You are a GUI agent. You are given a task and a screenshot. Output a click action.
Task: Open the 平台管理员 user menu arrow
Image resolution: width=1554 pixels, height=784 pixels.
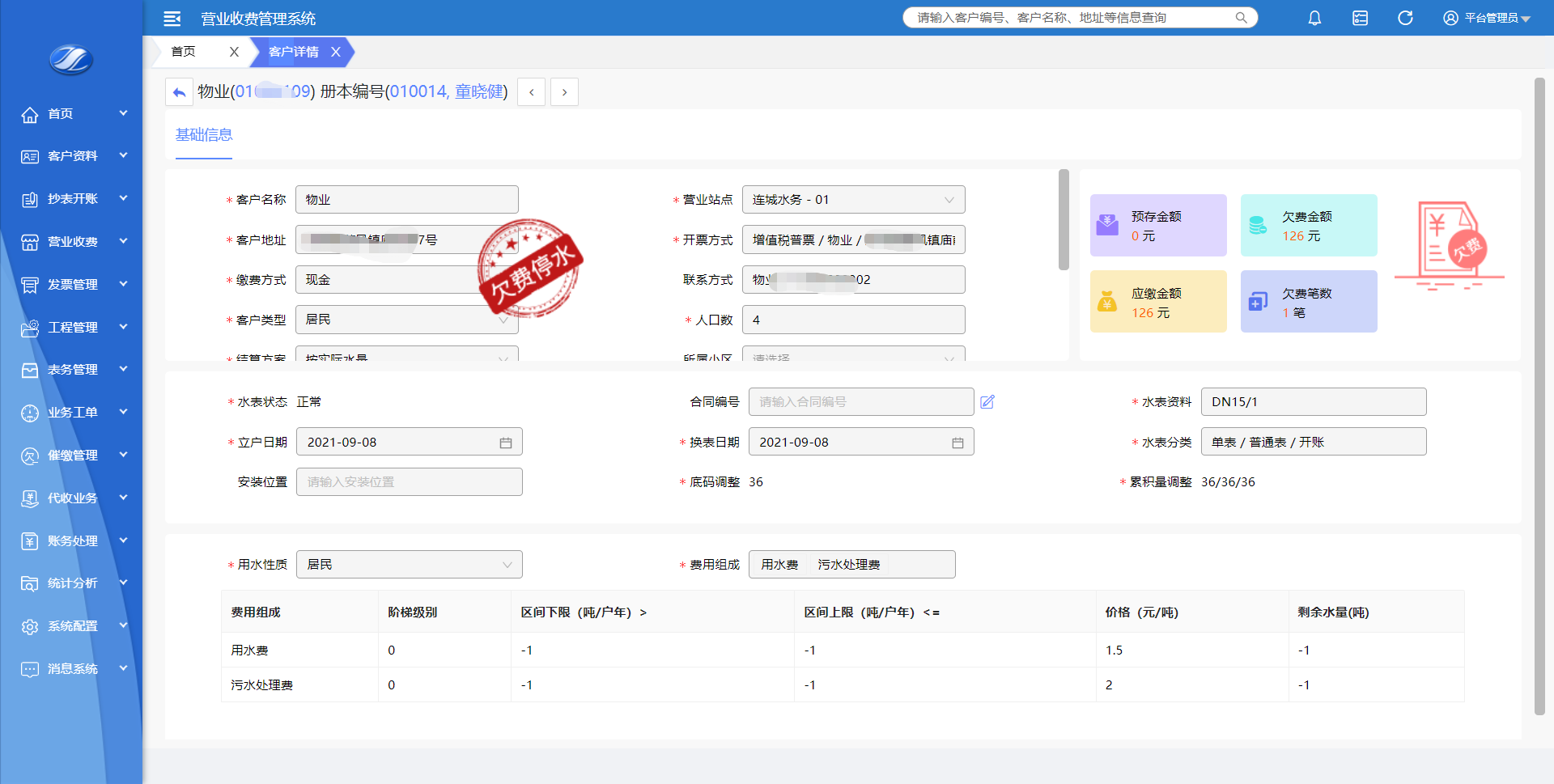coord(1526,19)
